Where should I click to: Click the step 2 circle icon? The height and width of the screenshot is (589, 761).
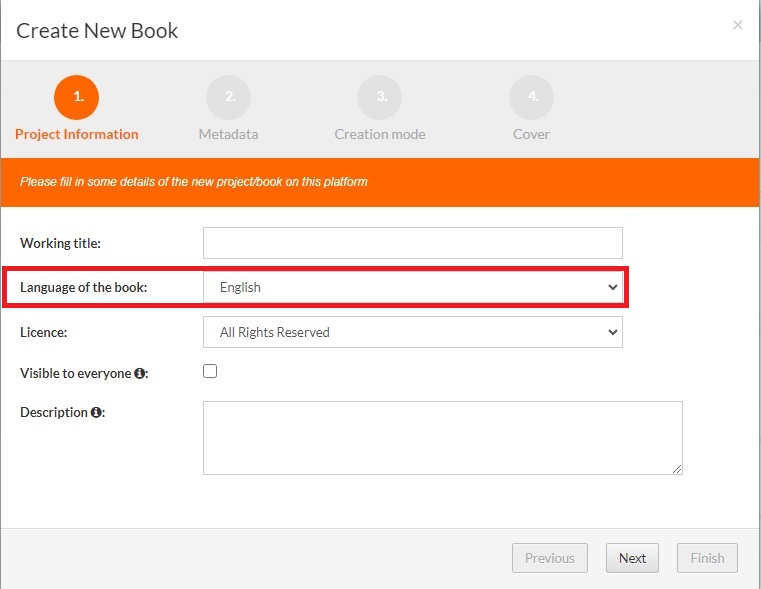point(228,97)
